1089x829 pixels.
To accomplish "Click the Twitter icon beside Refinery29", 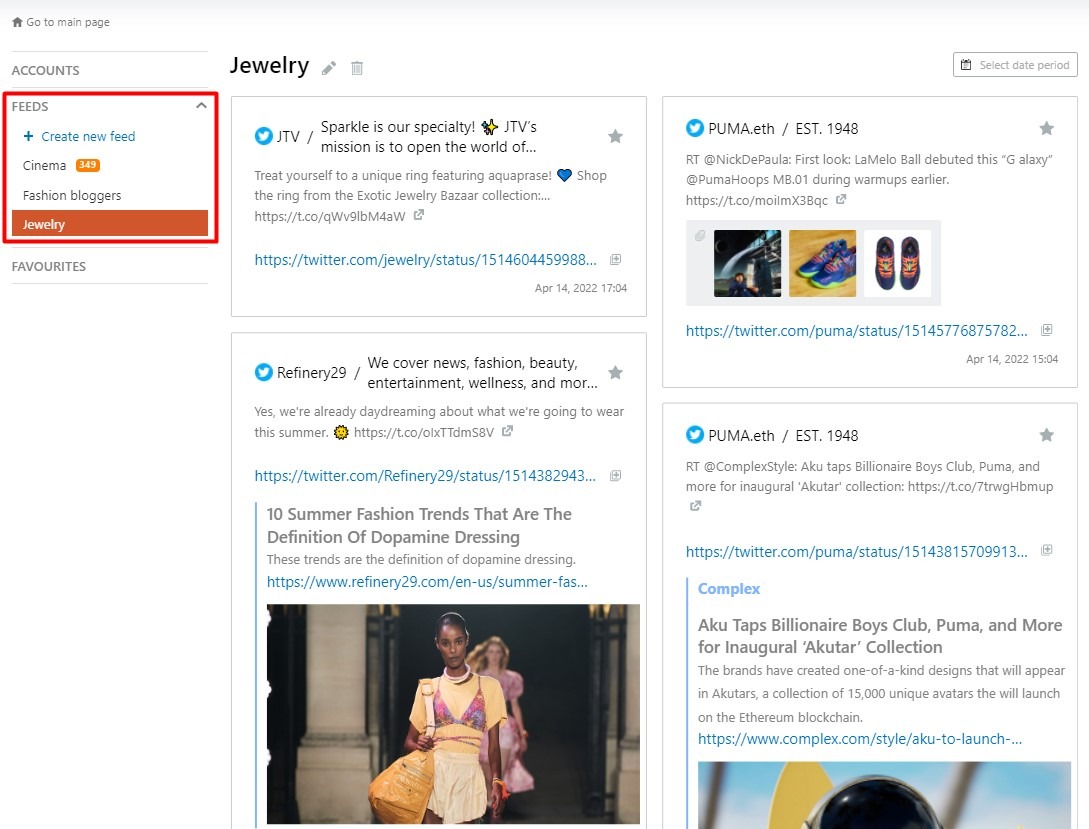I will coord(264,372).
